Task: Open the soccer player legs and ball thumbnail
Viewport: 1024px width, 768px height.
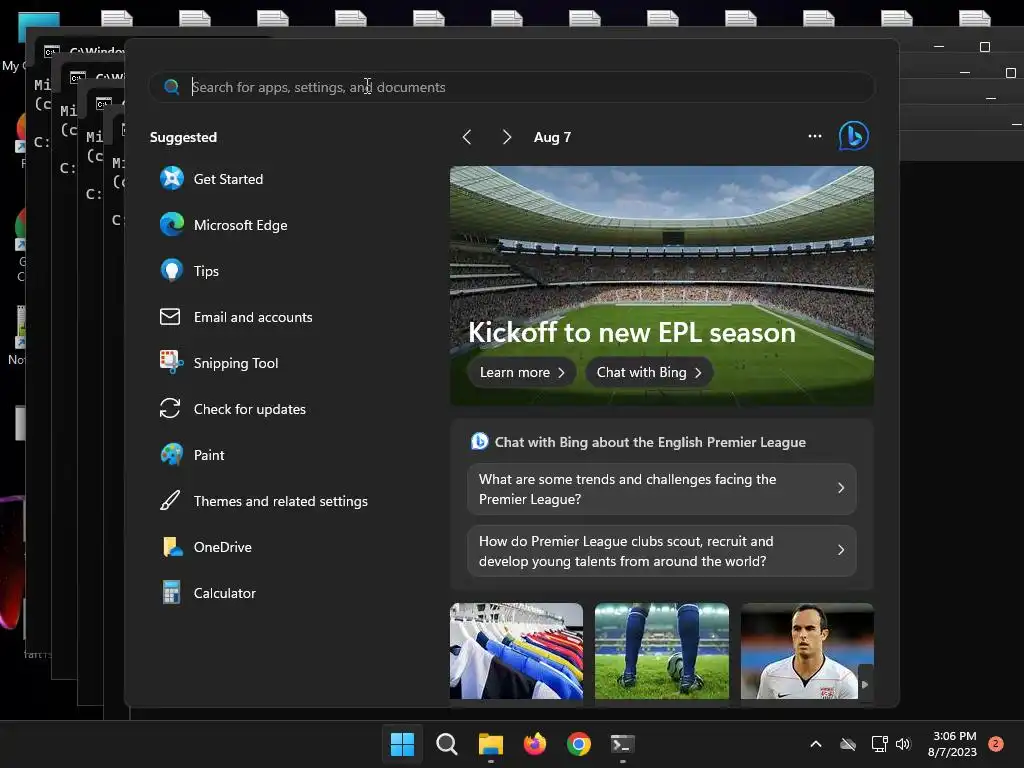Action: 662,651
